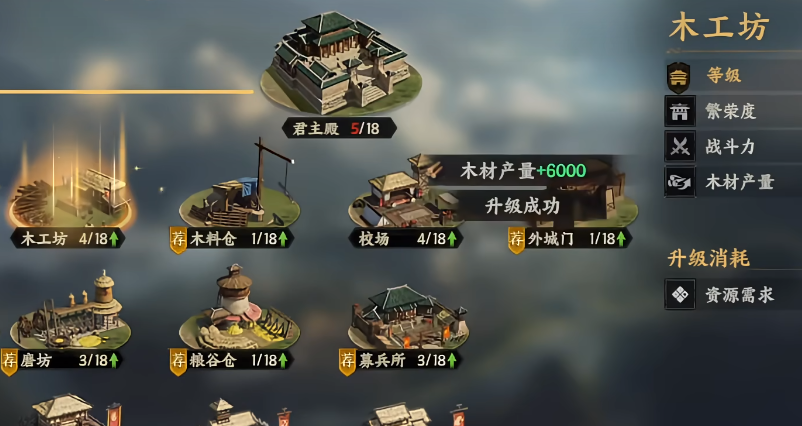Click the 荐 badge on 磨坊
Screen dimensions: 802x426
tap(9, 362)
